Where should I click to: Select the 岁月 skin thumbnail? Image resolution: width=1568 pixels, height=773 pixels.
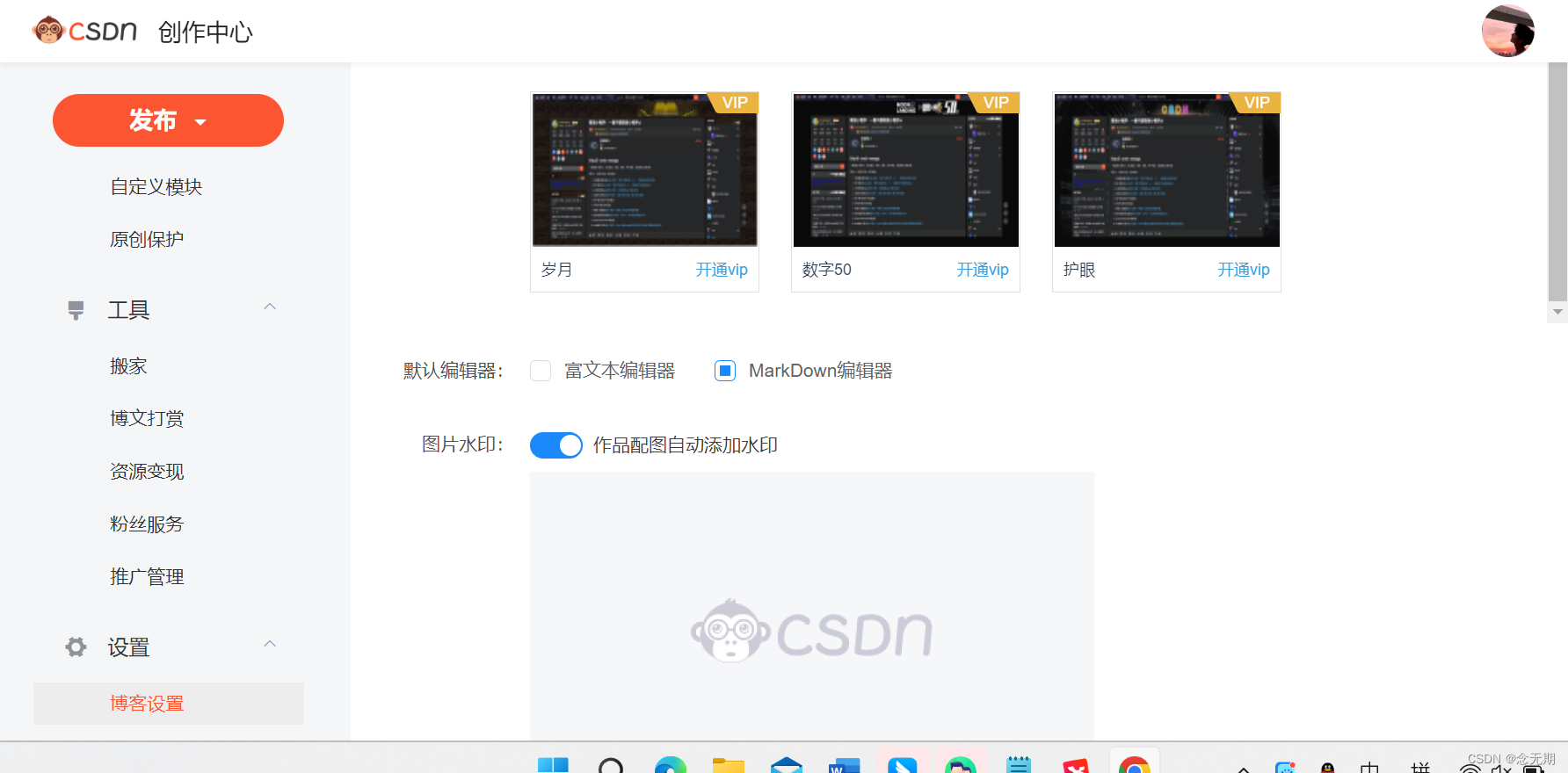644,170
